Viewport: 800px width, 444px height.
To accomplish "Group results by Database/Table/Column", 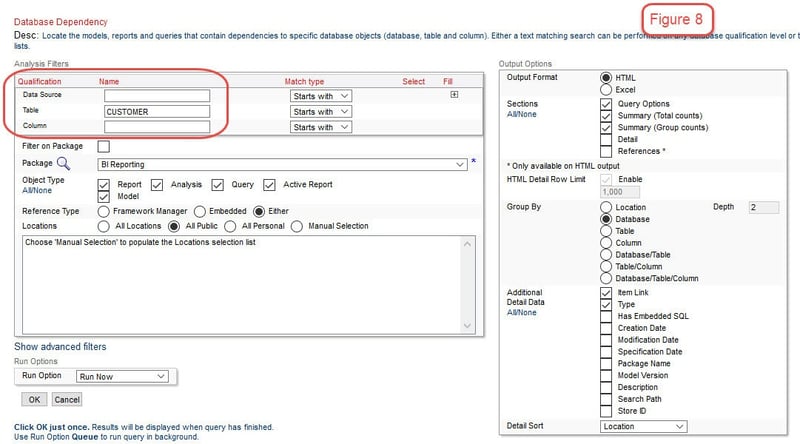I will pyautogui.click(x=606, y=279).
